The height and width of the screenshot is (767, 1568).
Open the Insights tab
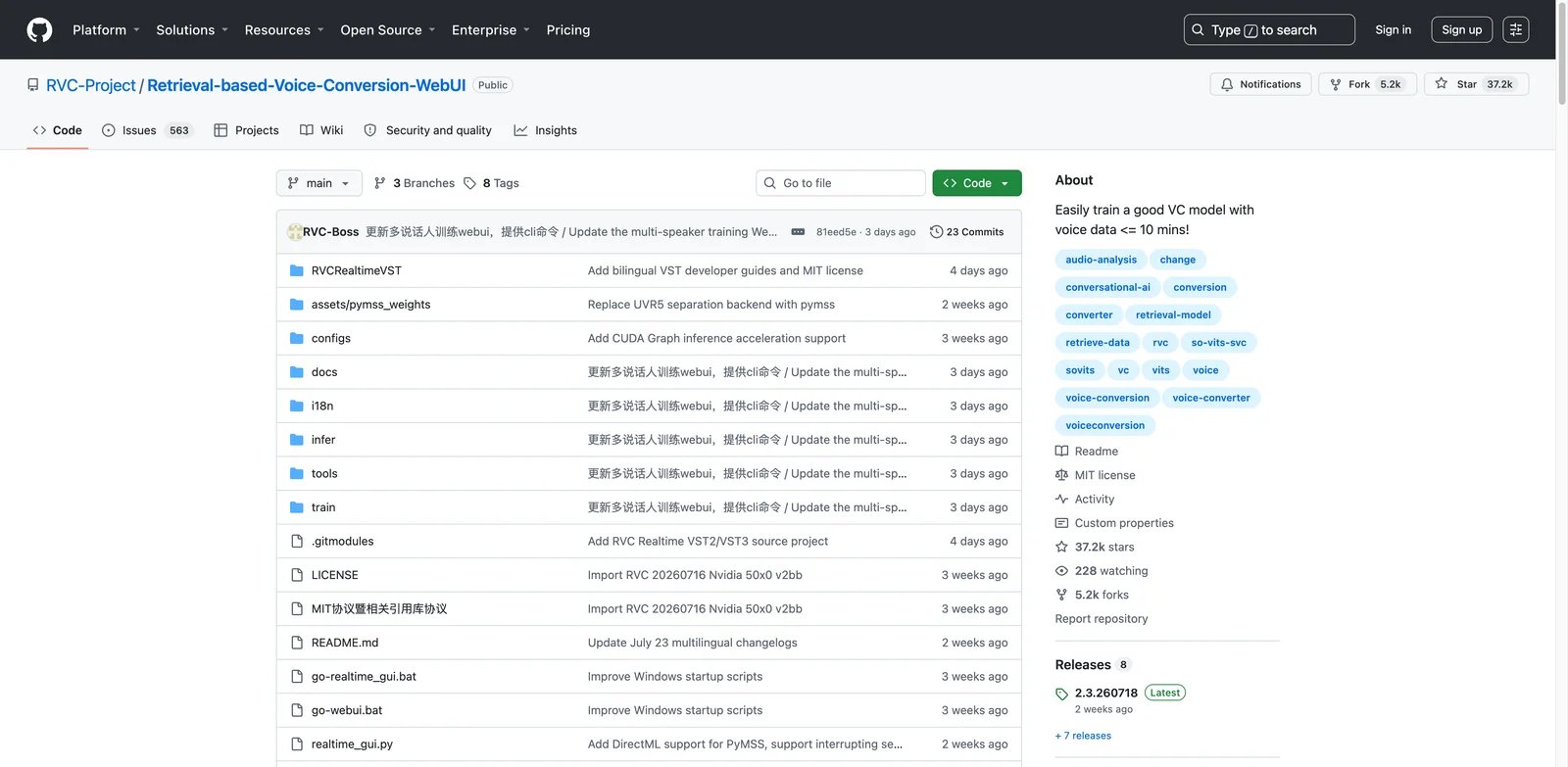[546, 130]
